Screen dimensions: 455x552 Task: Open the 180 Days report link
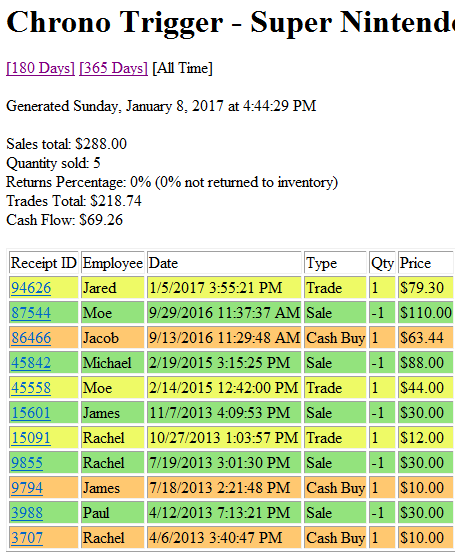[40, 68]
